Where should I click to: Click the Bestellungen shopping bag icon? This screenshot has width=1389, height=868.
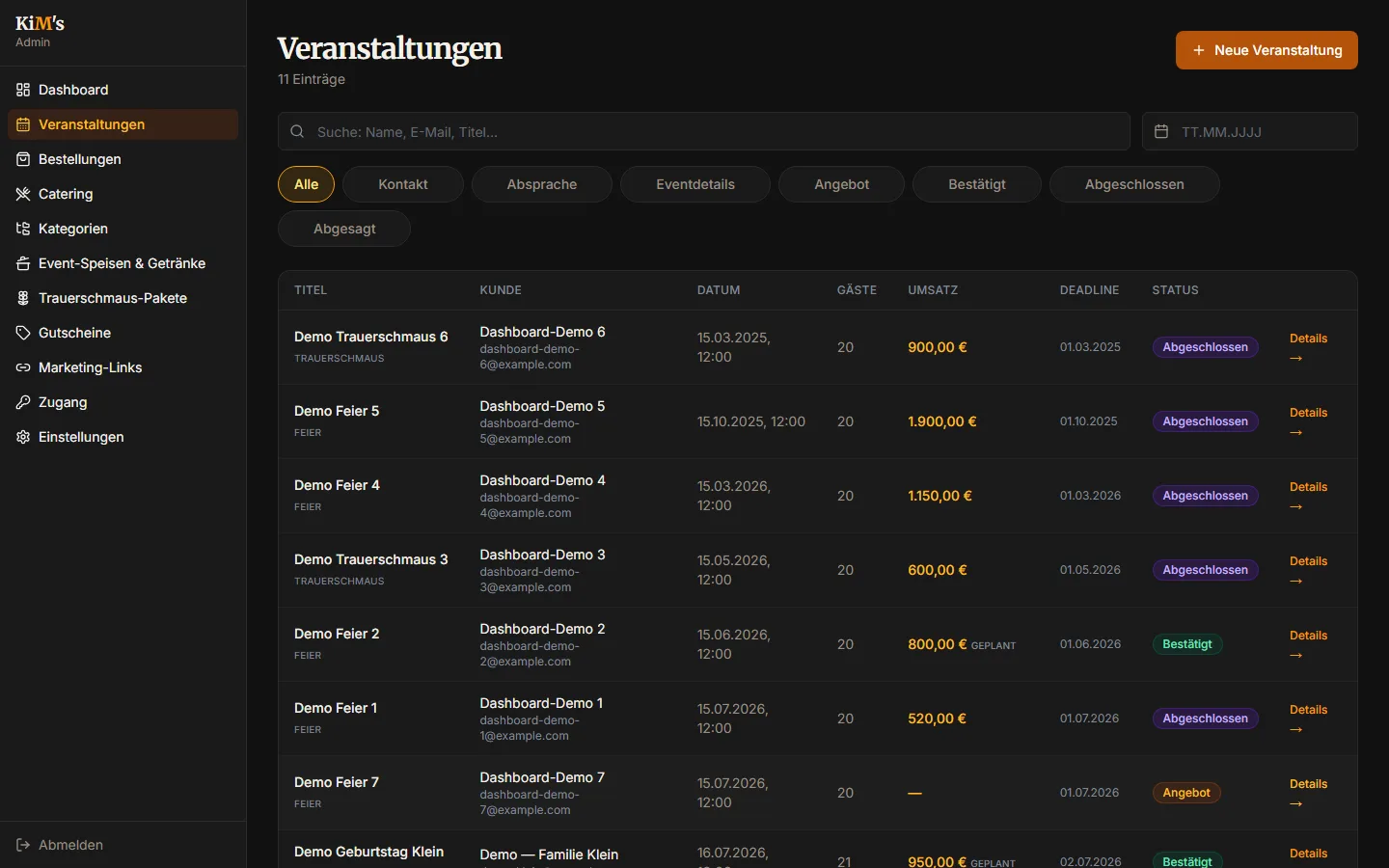point(23,159)
